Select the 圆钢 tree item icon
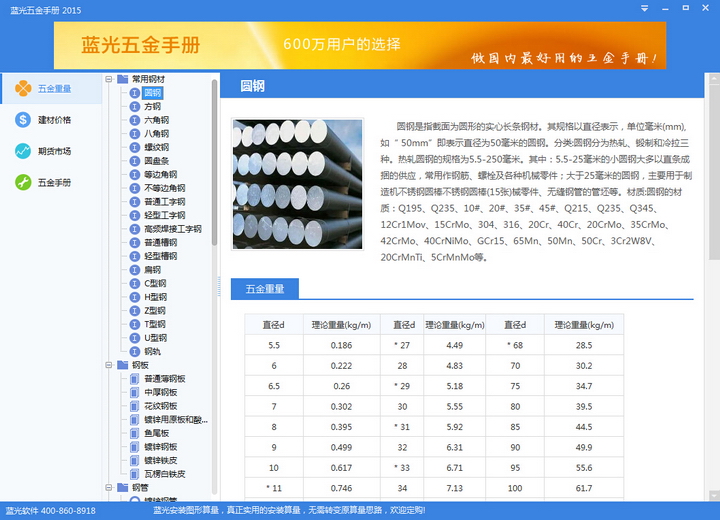Image resolution: width=720 pixels, height=520 pixels. tap(135, 93)
